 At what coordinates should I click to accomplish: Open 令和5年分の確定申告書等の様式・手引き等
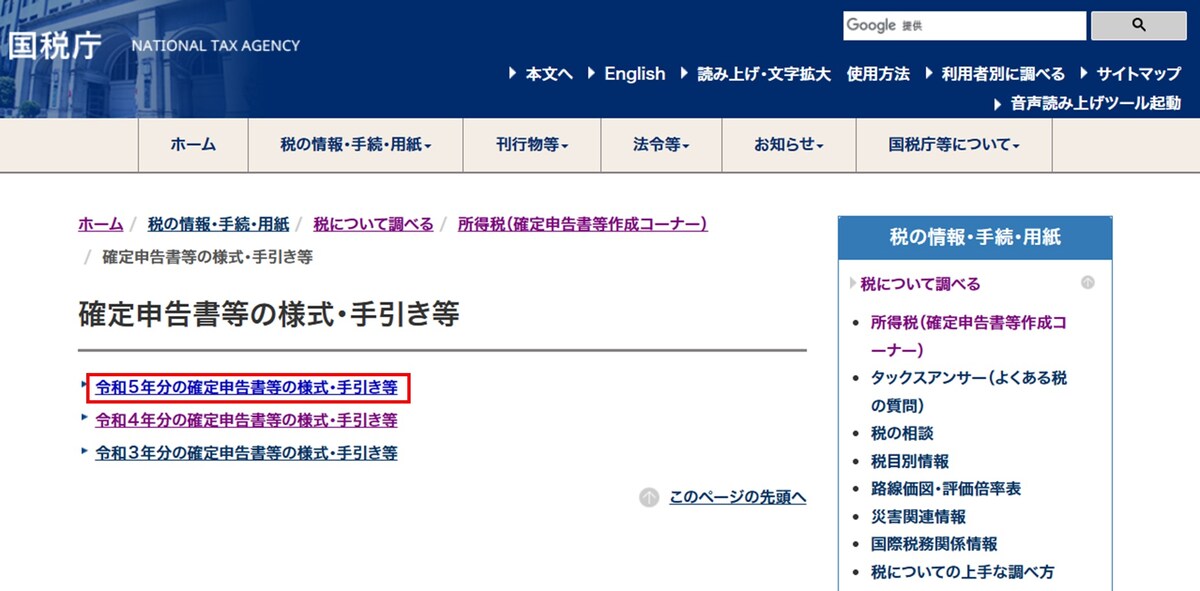coord(246,387)
